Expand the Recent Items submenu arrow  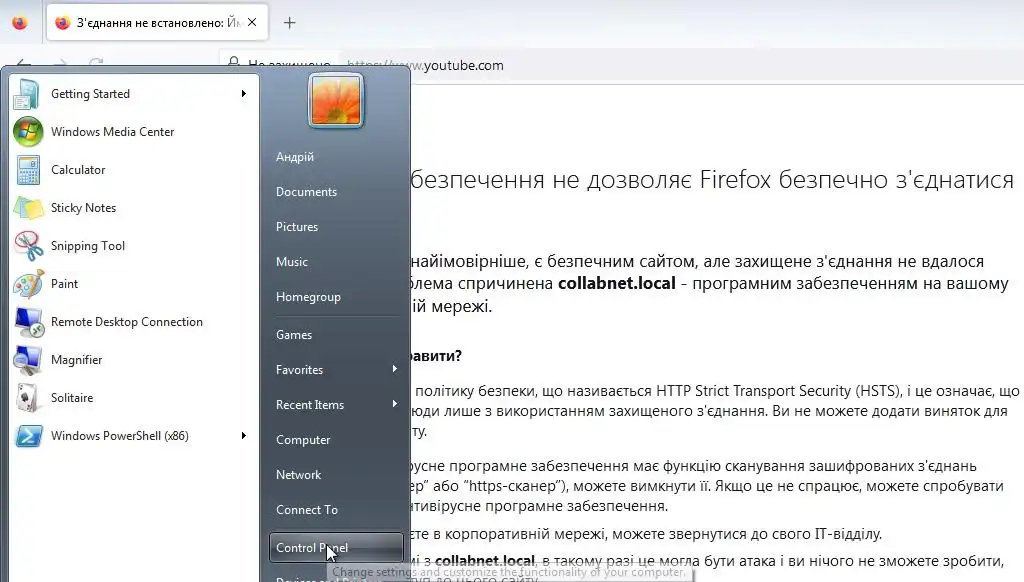[394, 404]
